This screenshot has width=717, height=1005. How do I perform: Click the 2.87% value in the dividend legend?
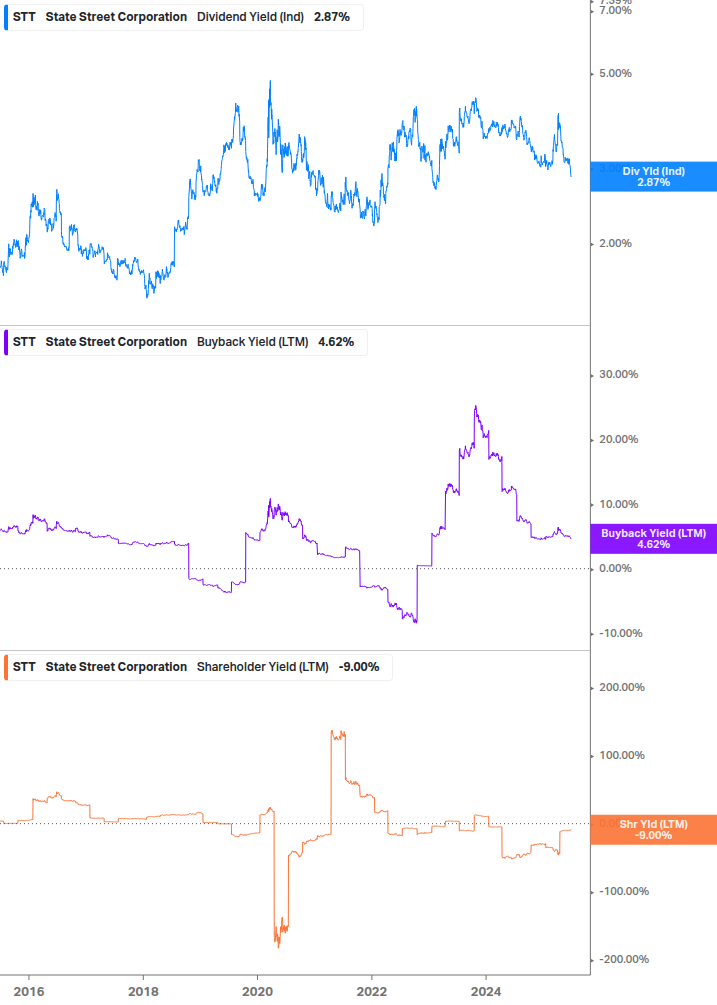coord(332,17)
